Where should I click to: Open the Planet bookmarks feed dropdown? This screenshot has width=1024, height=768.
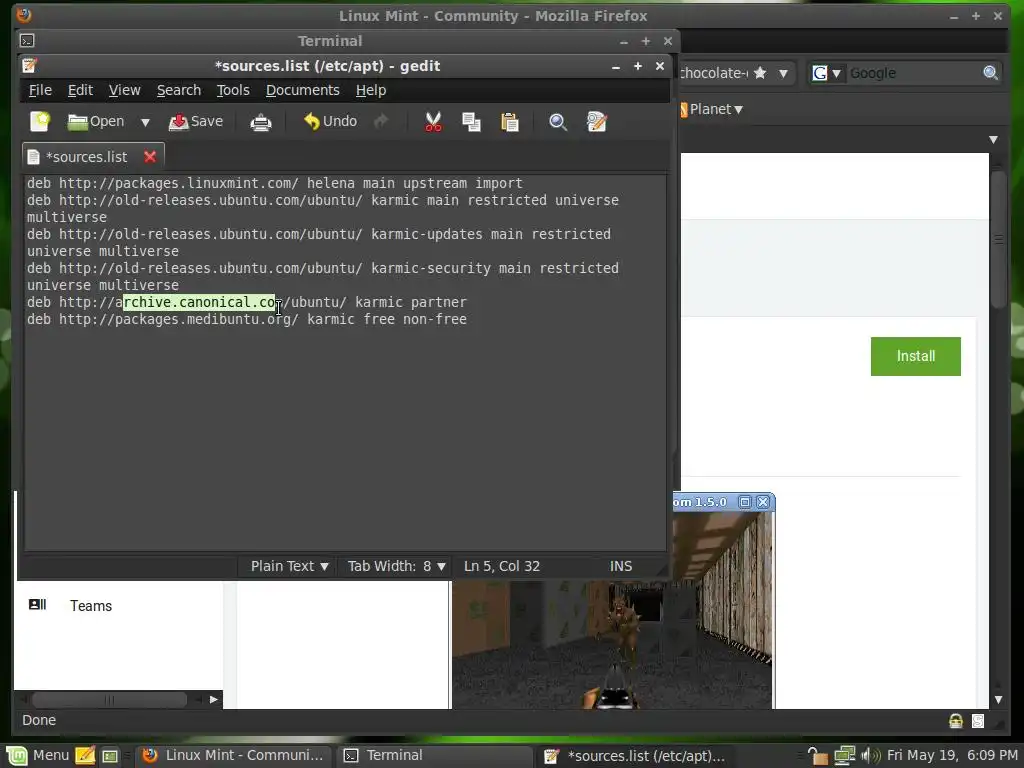pos(712,109)
